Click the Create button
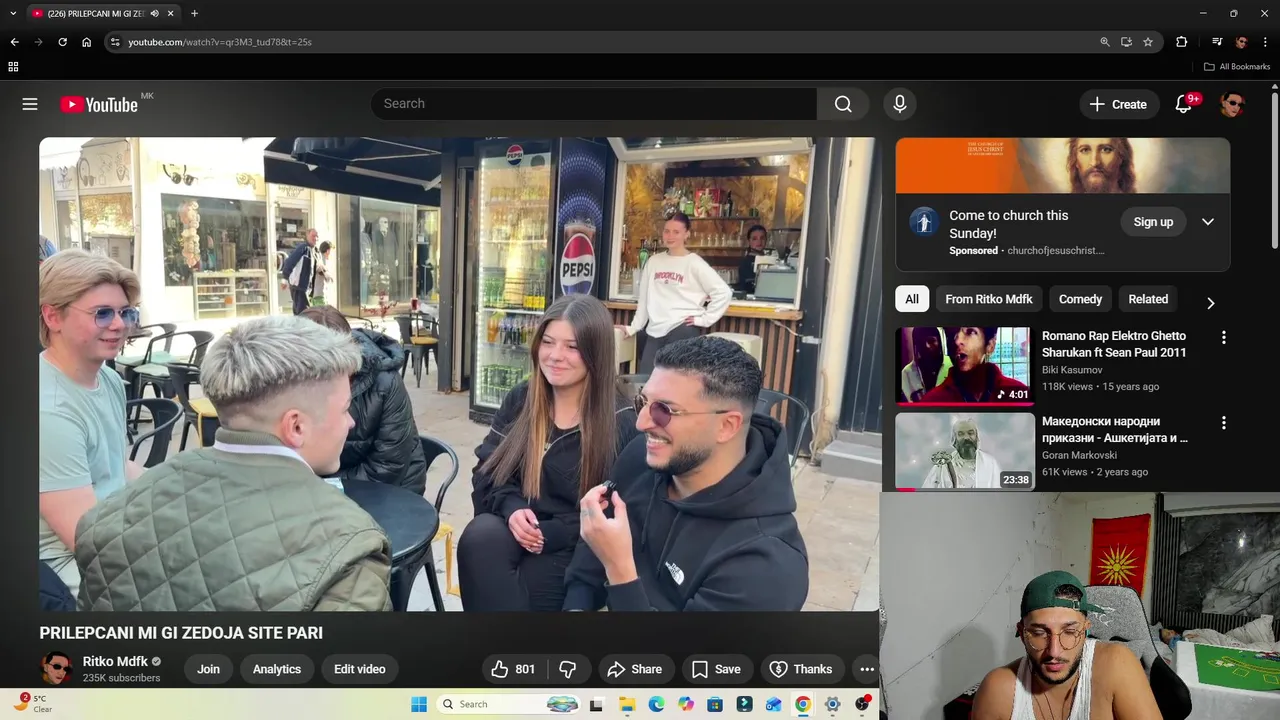The image size is (1280, 720). [1118, 104]
